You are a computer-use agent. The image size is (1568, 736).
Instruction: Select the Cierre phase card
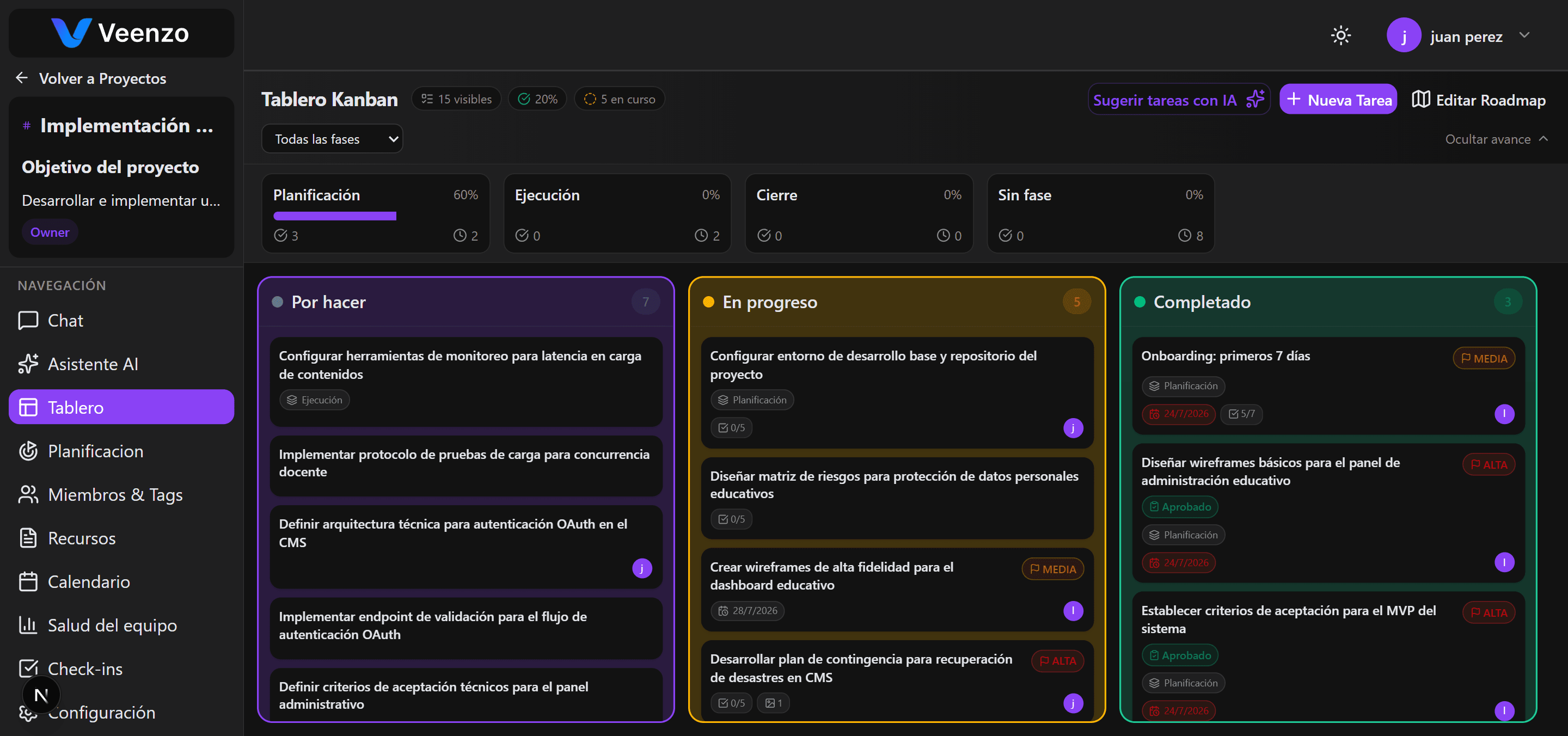pyautogui.click(x=858, y=214)
